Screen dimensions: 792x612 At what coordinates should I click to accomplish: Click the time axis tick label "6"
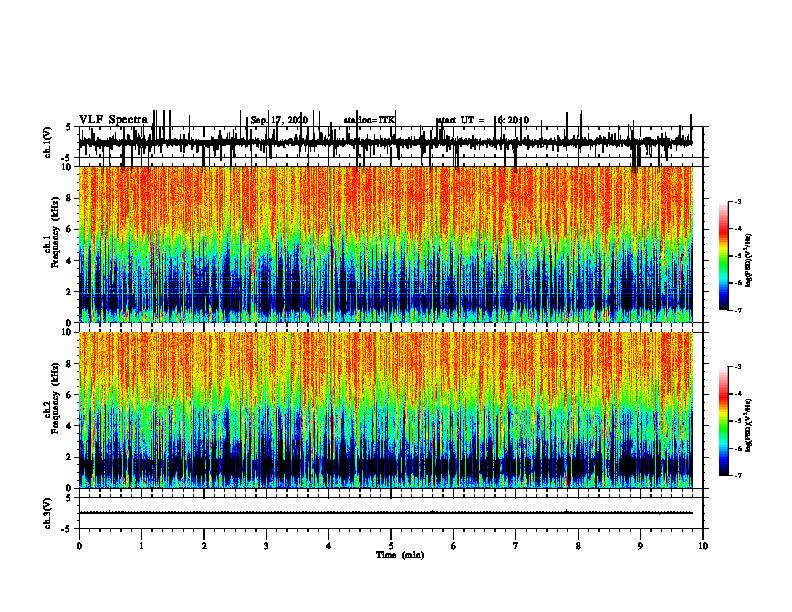point(454,546)
